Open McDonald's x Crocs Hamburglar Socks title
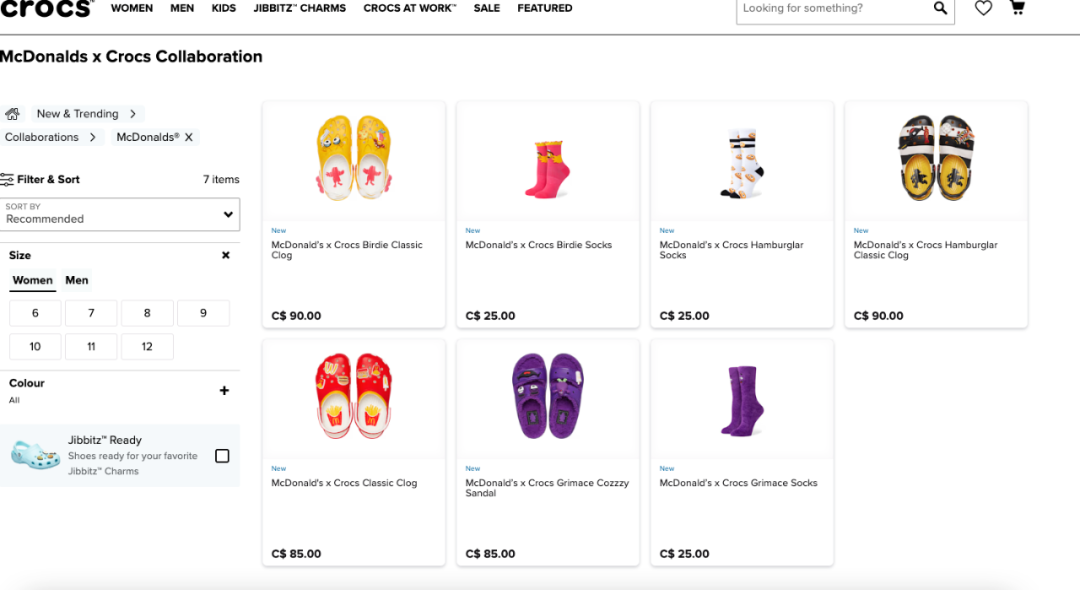 point(731,250)
